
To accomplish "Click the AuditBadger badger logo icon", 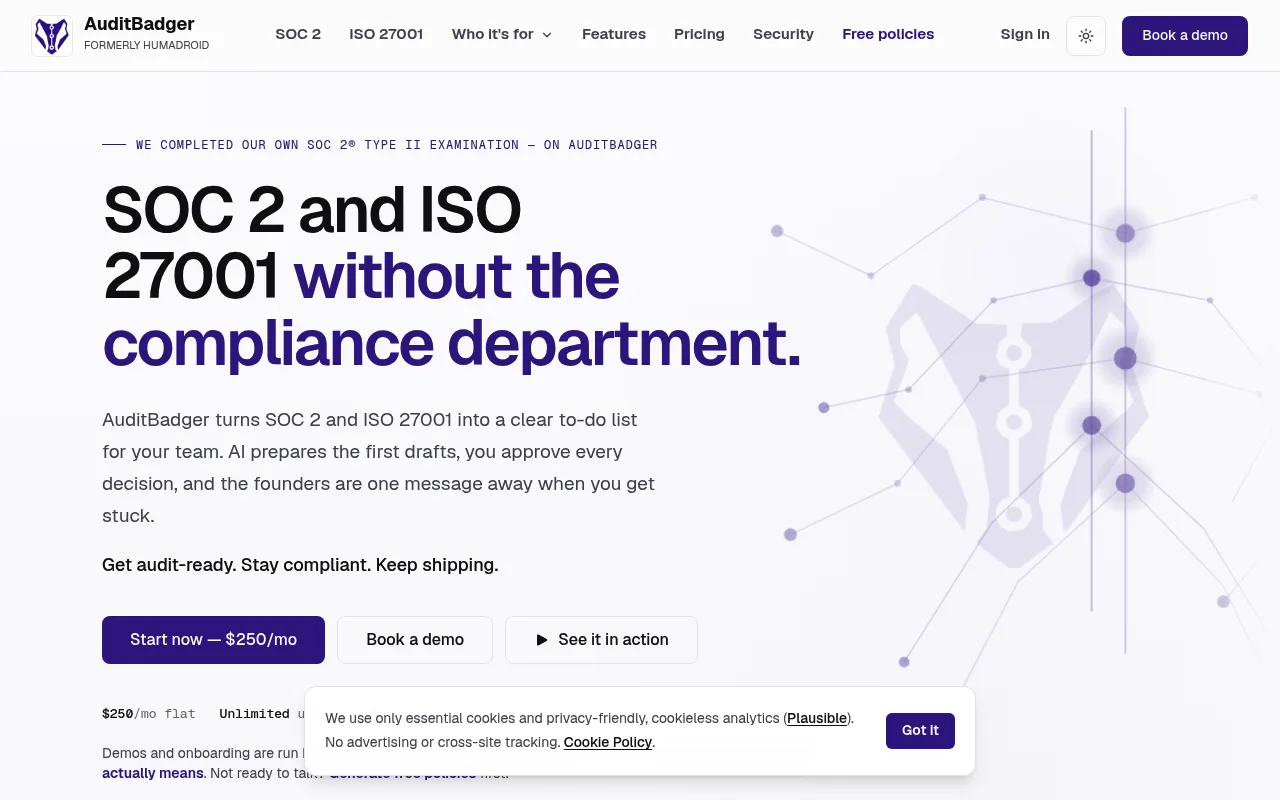I will [52, 36].
